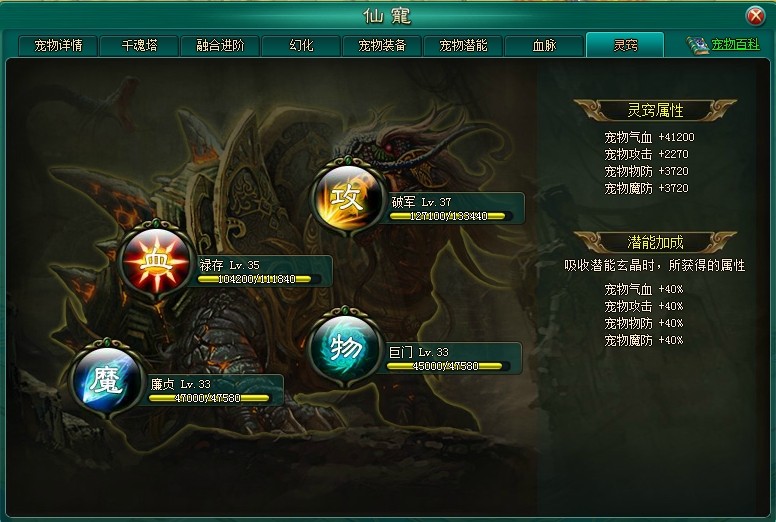Select the 魔 magic defense orb icon
The height and width of the screenshot is (522, 776).
tap(106, 380)
